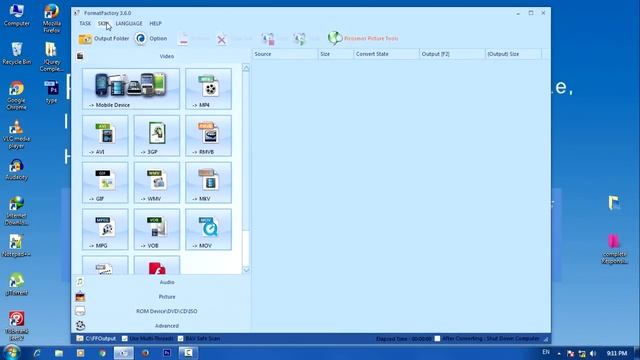Image resolution: width=640 pixels, height=360 pixels.
Task: Select the Mozilla Firefox desktop icon
Action: coord(51,18)
